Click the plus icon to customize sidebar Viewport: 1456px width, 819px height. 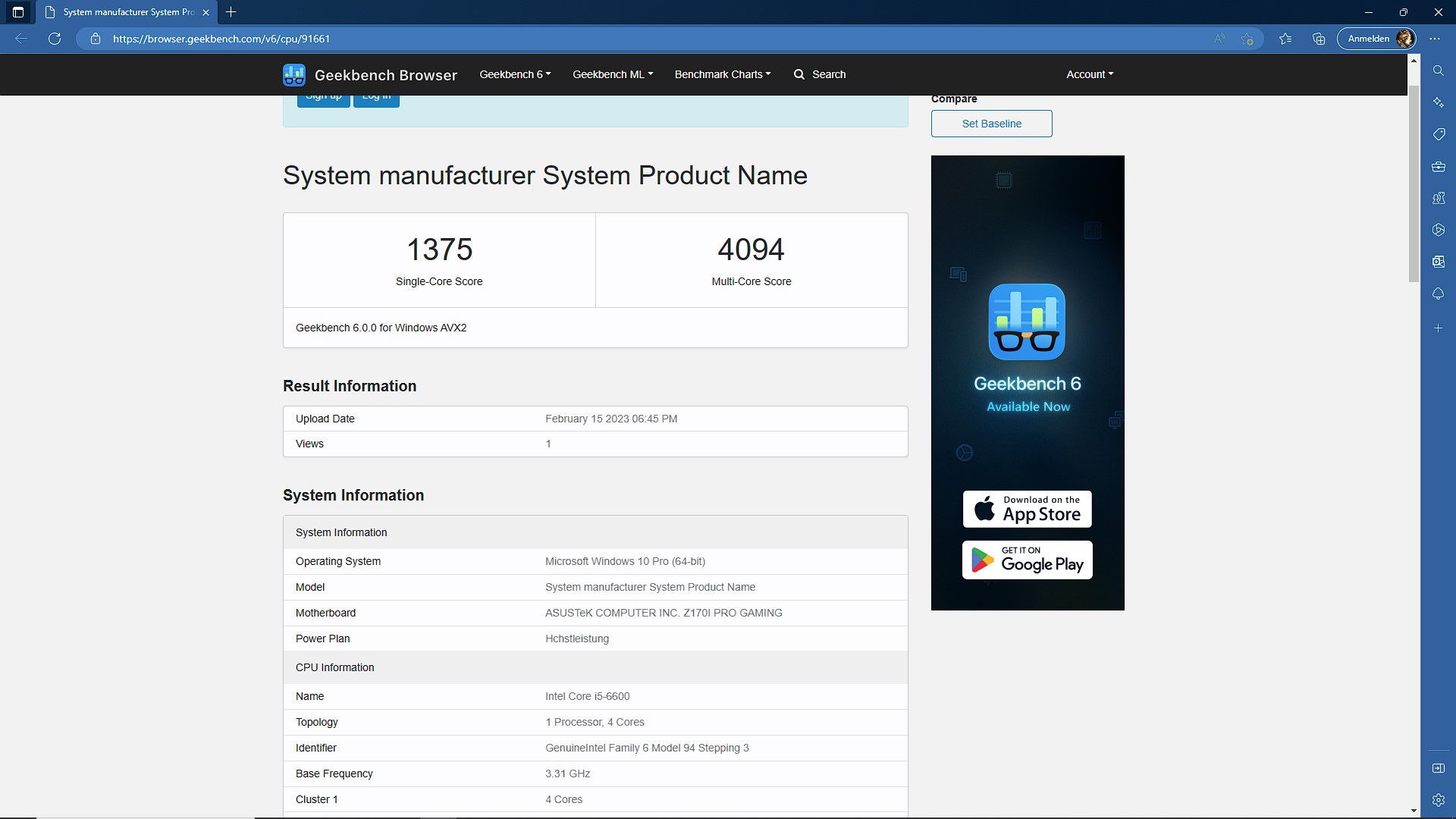[1438, 328]
